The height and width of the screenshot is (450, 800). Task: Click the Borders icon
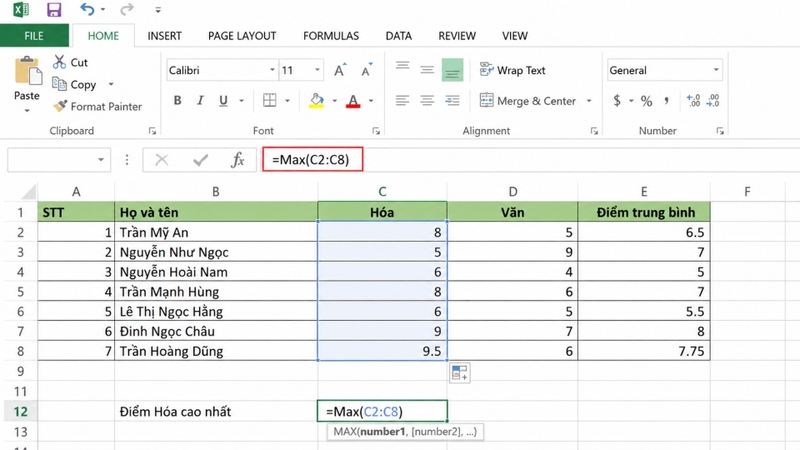(x=269, y=100)
